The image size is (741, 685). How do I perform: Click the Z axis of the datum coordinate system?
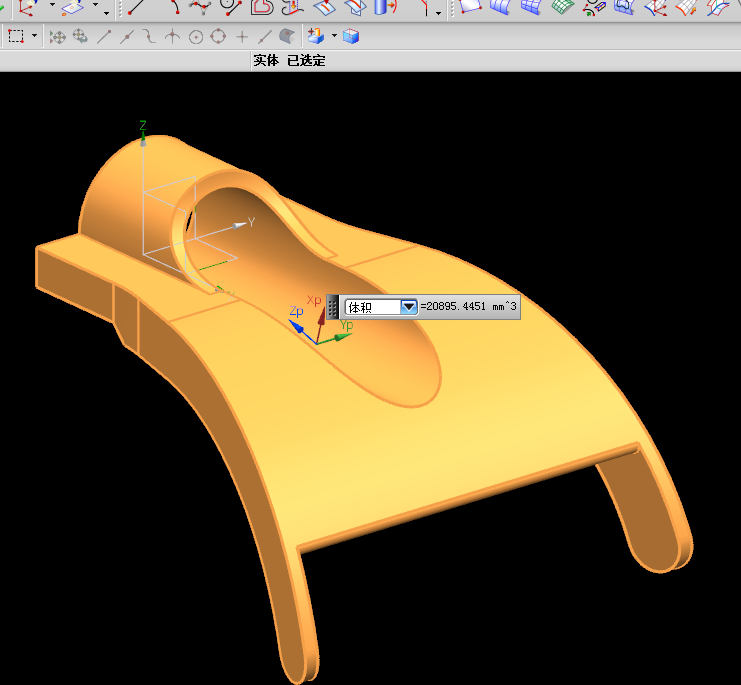pyautogui.click(x=143, y=134)
